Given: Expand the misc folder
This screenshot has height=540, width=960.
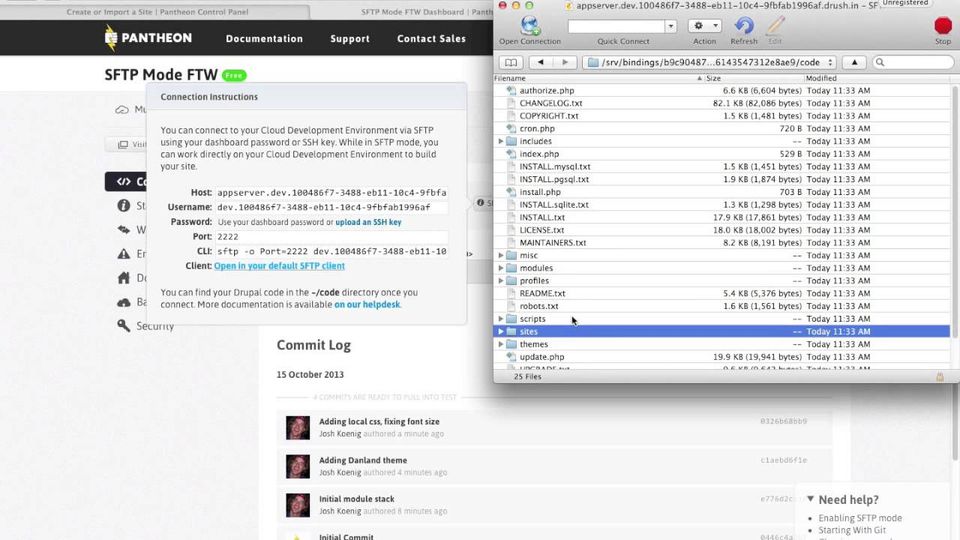Looking at the screenshot, I should pyautogui.click(x=501, y=255).
